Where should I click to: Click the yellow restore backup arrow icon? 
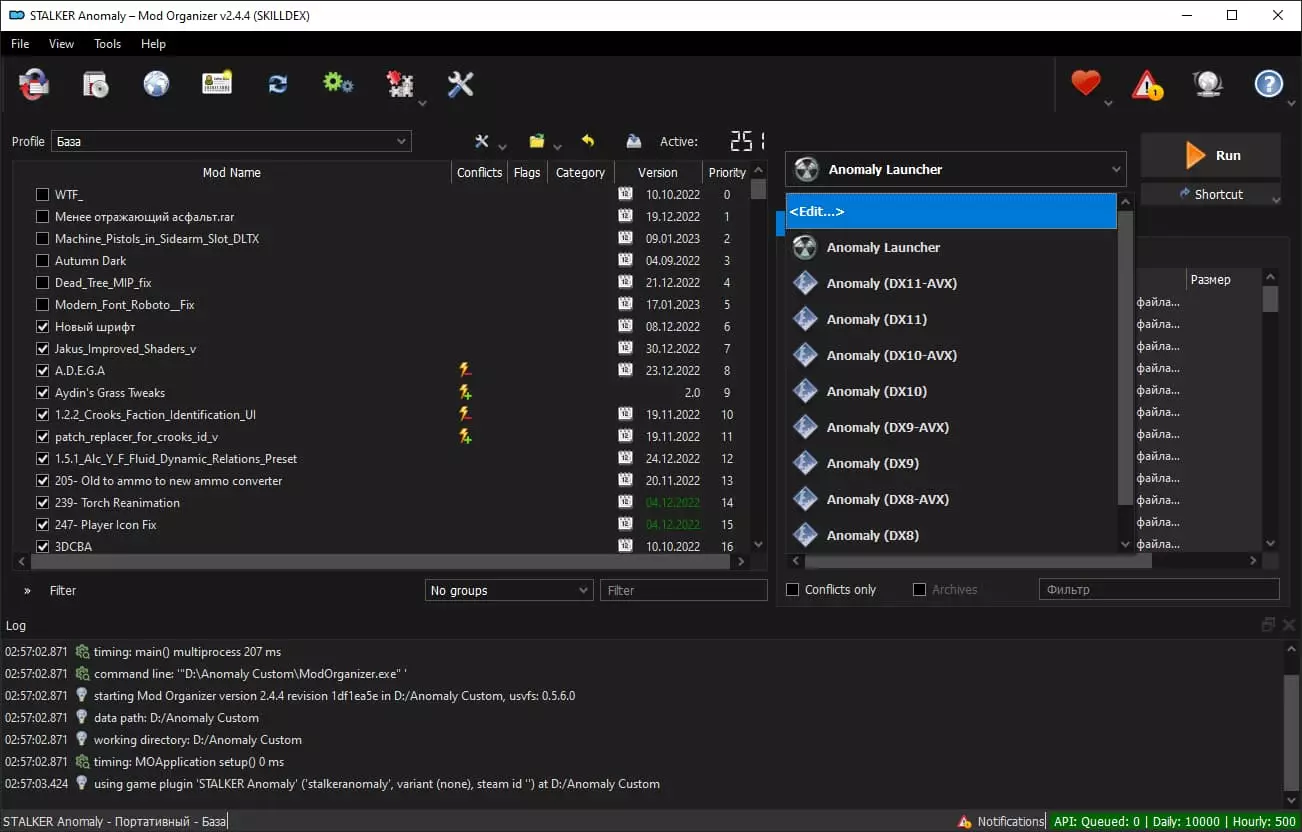click(588, 142)
